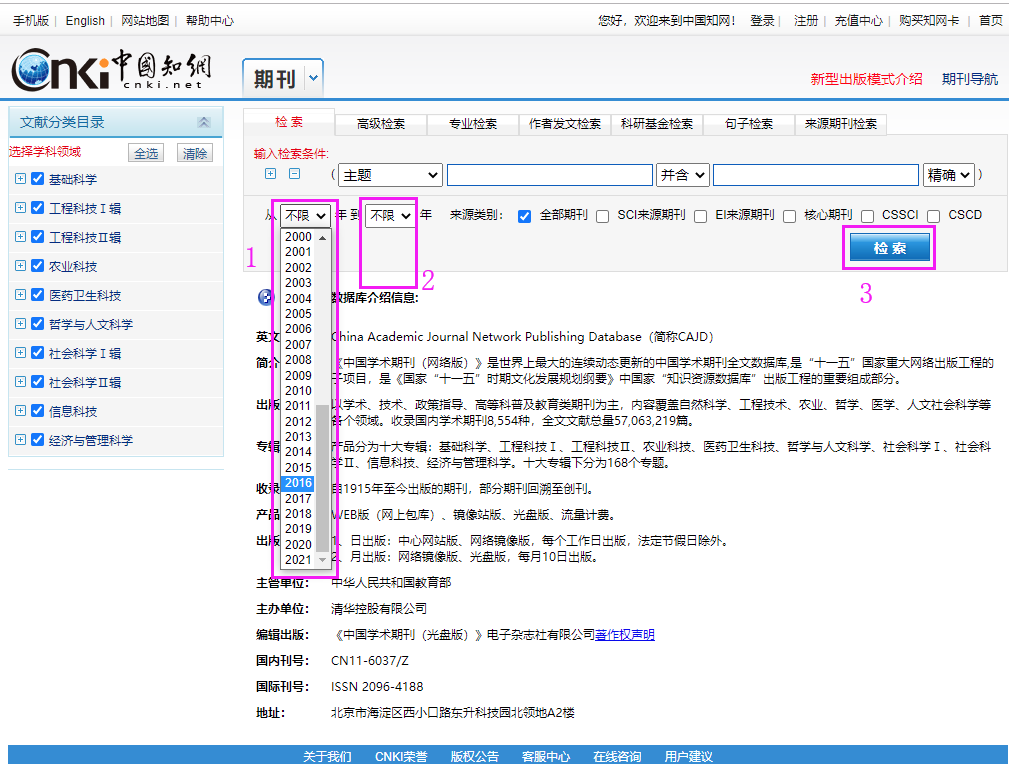Check the 核心期刊 checkbox
The height and width of the screenshot is (764, 1009).
(x=790, y=216)
